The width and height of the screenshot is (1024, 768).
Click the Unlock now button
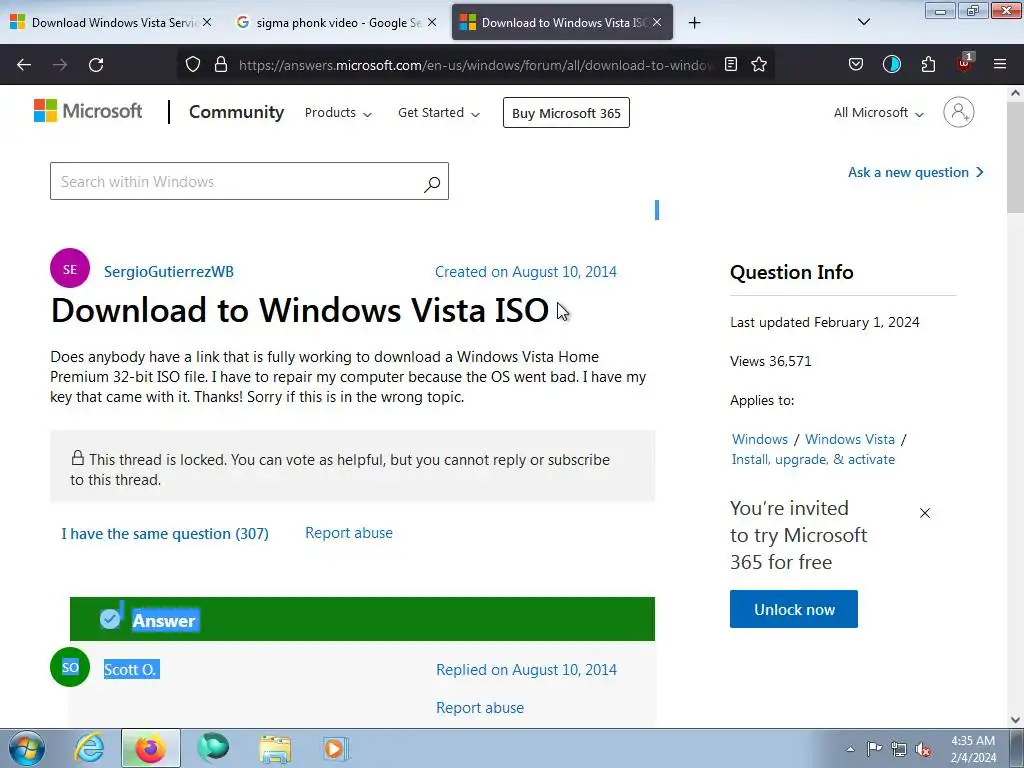[793, 609]
